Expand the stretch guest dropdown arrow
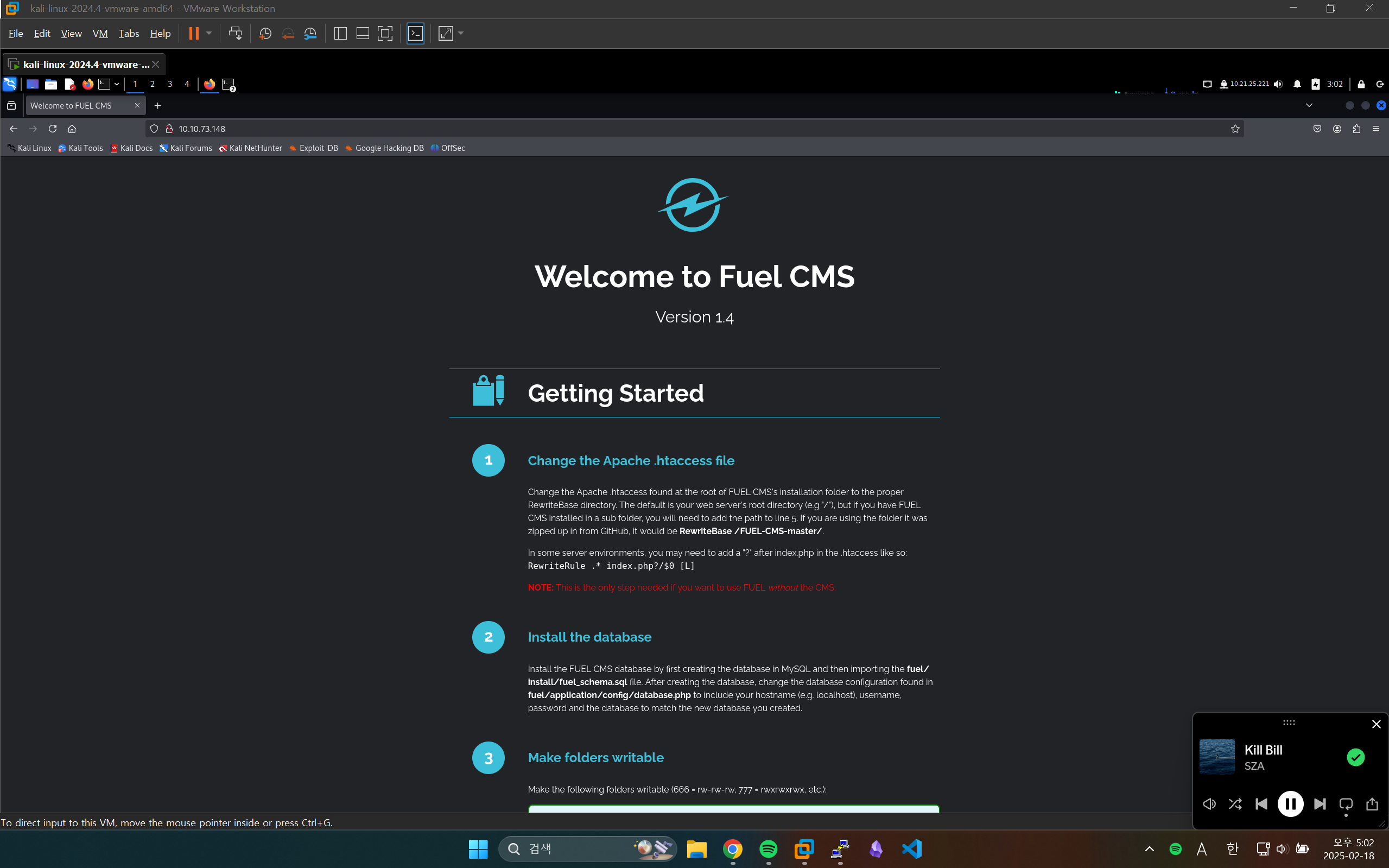This screenshot has width=1389, height=868. [x=461, y=33]
